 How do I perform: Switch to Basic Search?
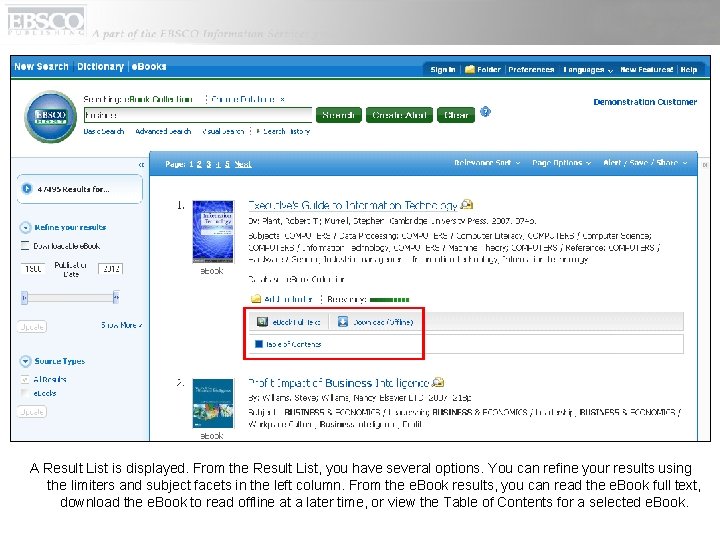coord(104,131)
